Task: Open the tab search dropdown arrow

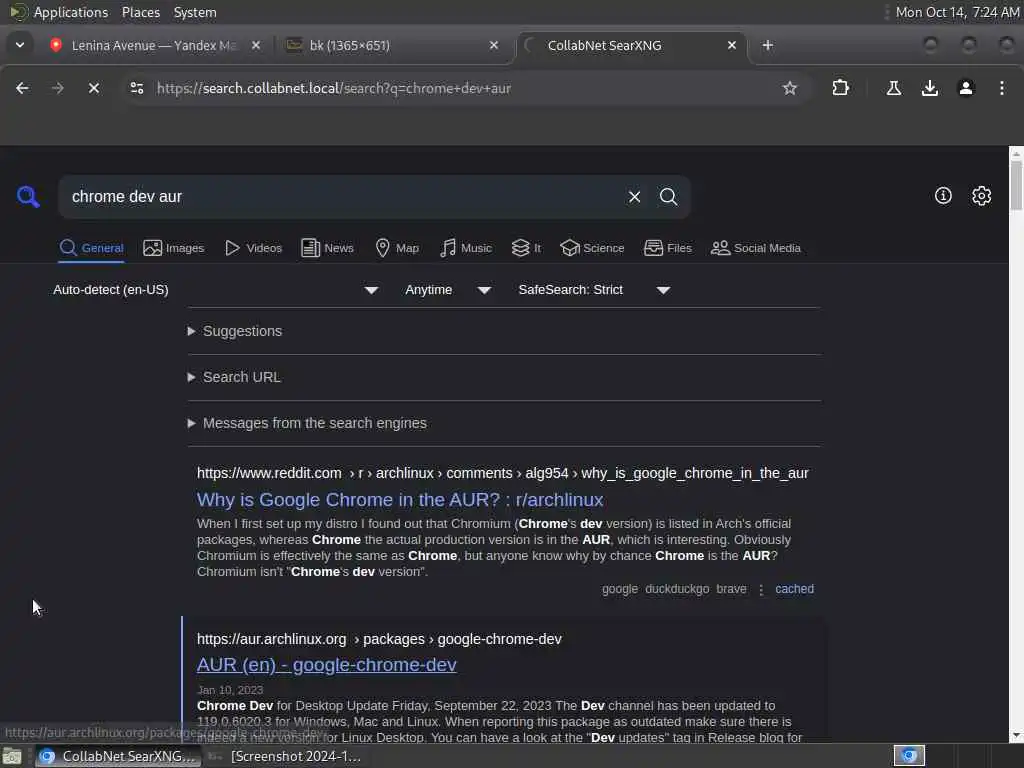Action: (x=20, y=45)
